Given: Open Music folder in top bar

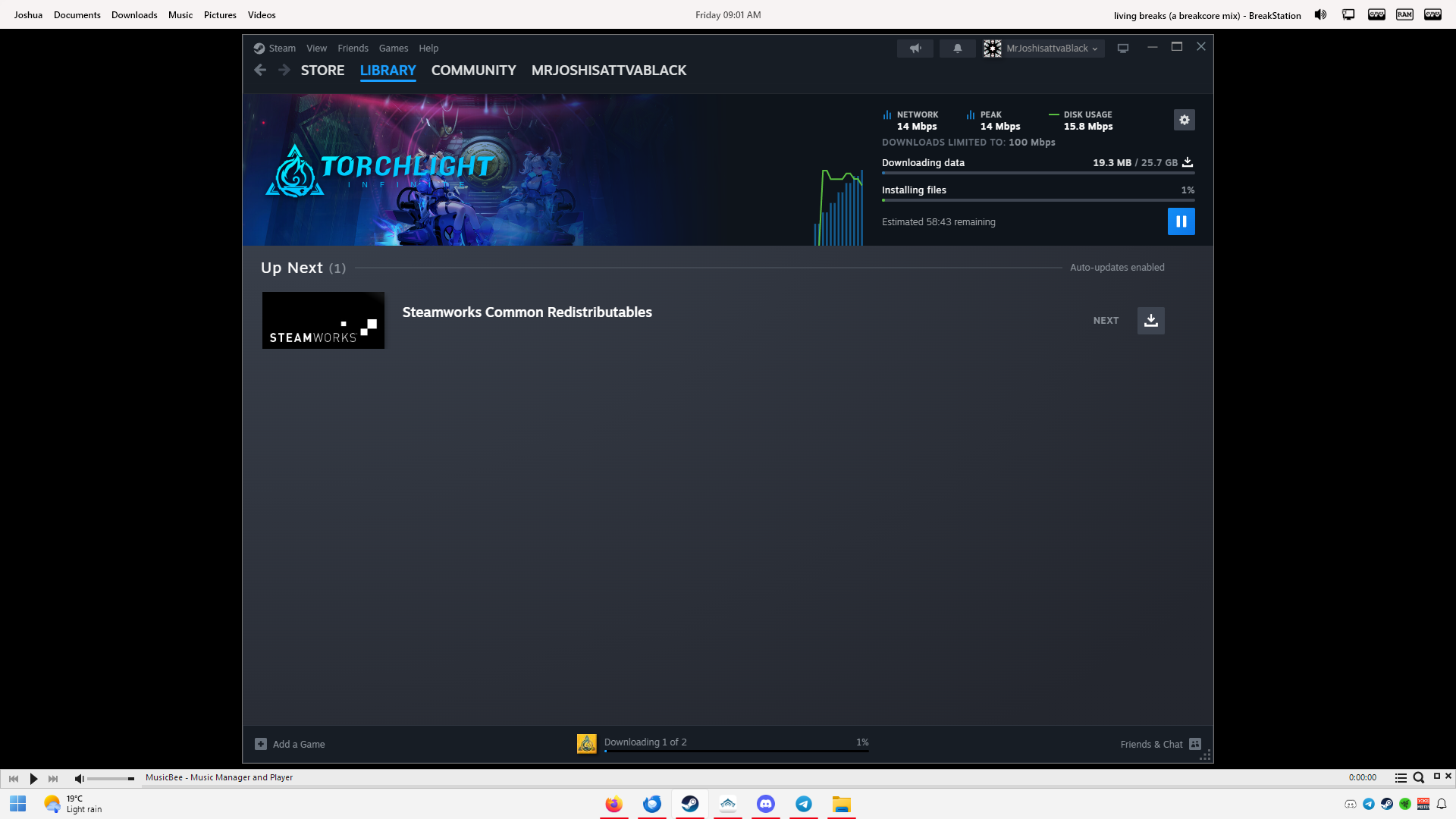Looking at the screenshot, I should tap(180, 14).
